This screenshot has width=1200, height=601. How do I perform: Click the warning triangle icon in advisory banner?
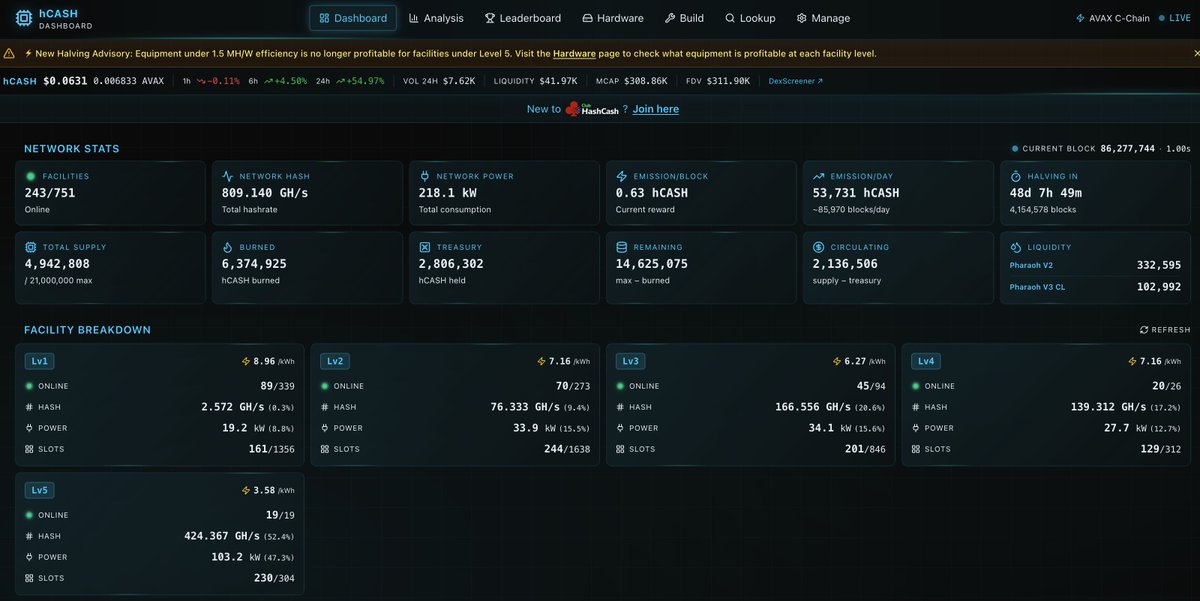pyautogui.click(x=9, y=54)
